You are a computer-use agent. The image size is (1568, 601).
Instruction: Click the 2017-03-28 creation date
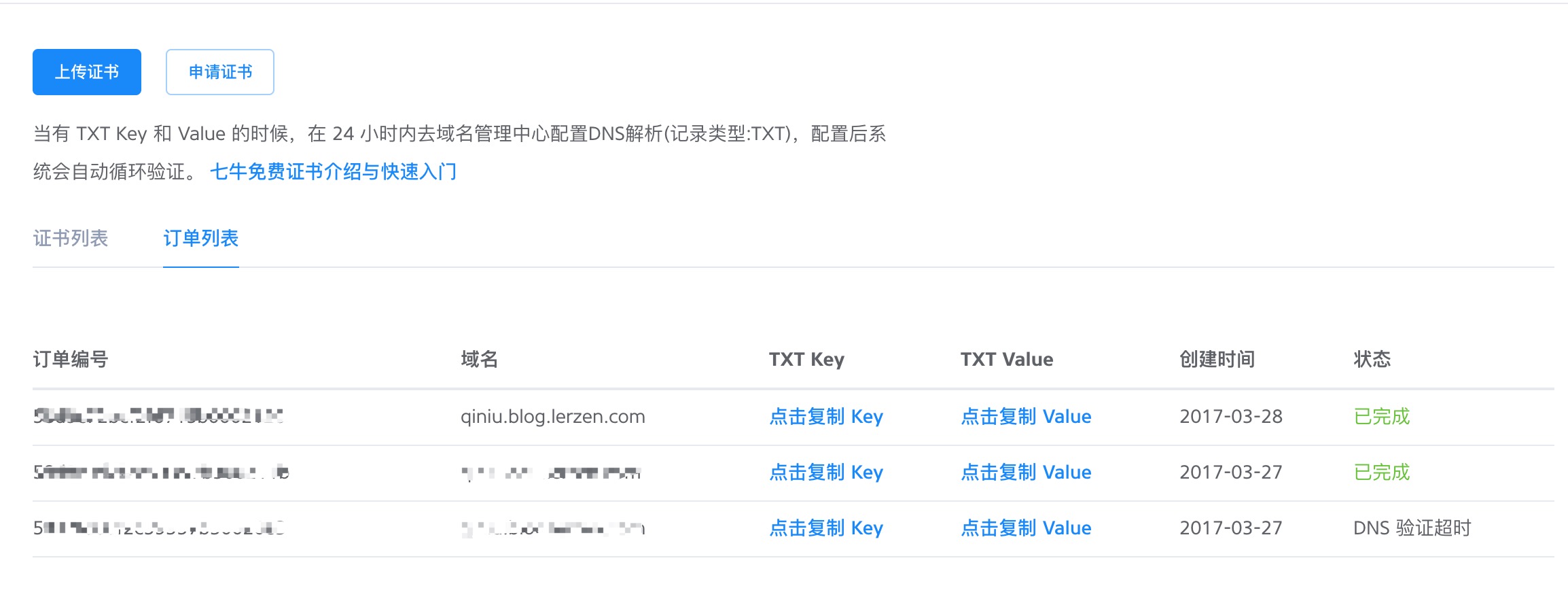[1231, 416]
